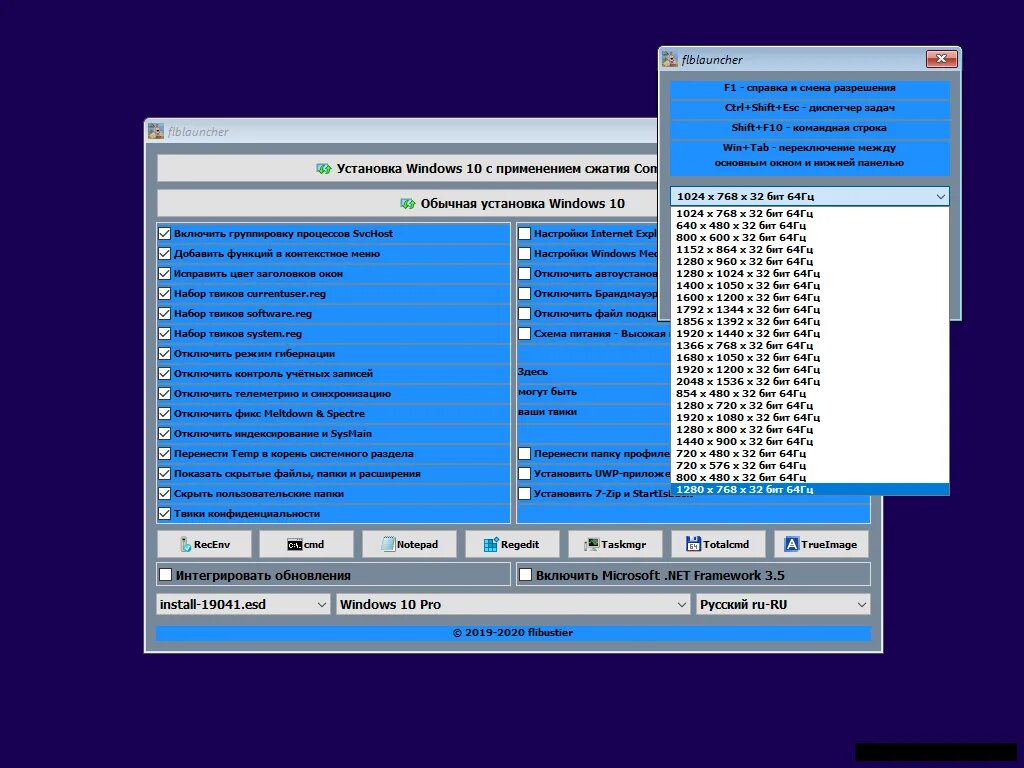
Task: Select 1280 x 720 x 32 бит resolution
Action: [x=810, y=406]
